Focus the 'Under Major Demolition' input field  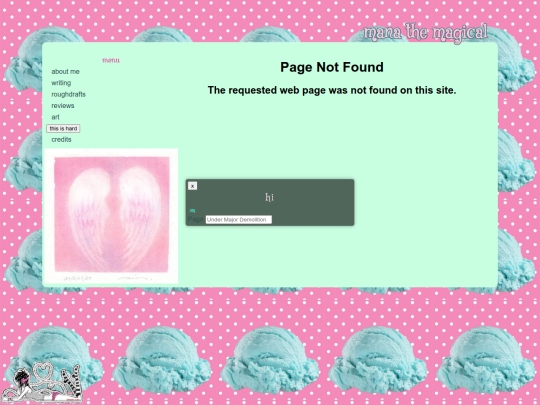click(239, 219)
